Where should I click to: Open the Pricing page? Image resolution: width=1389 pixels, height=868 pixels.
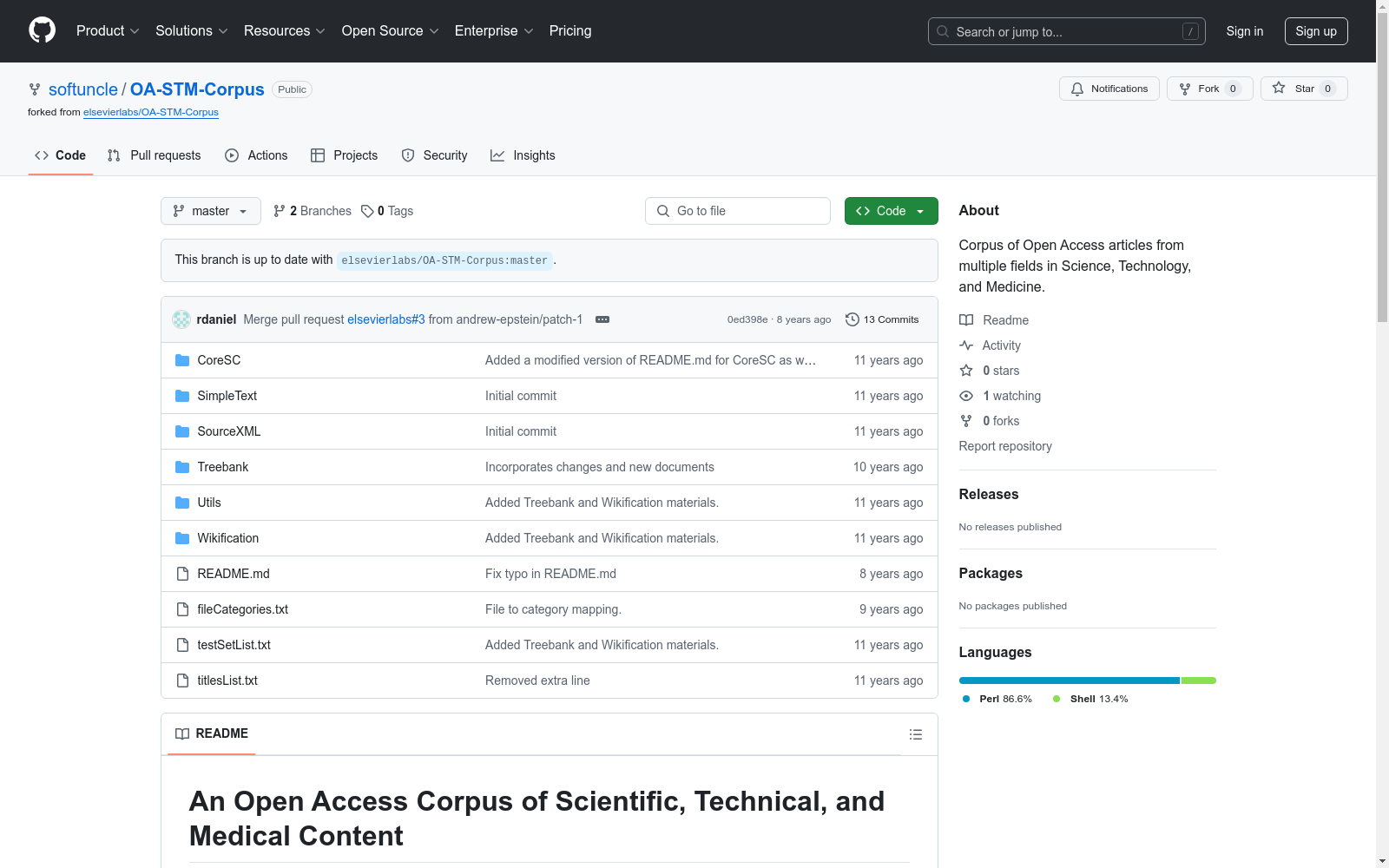pyautogui.click(x=570, y=30)
